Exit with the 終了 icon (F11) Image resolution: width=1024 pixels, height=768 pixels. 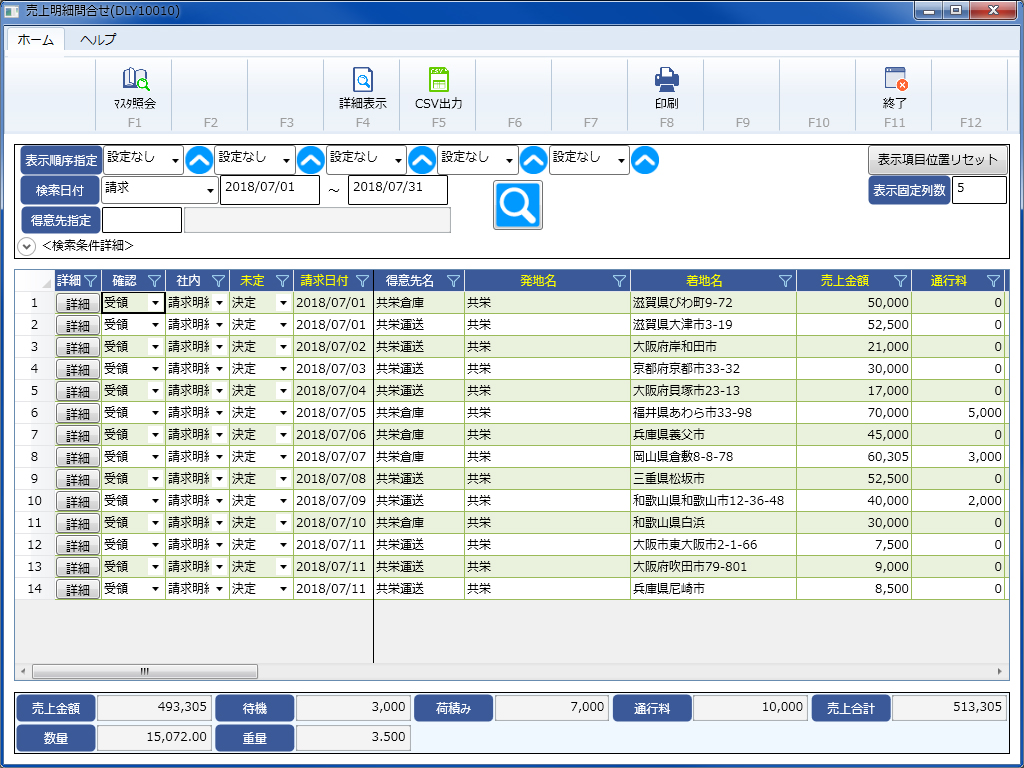coord(895,88)
